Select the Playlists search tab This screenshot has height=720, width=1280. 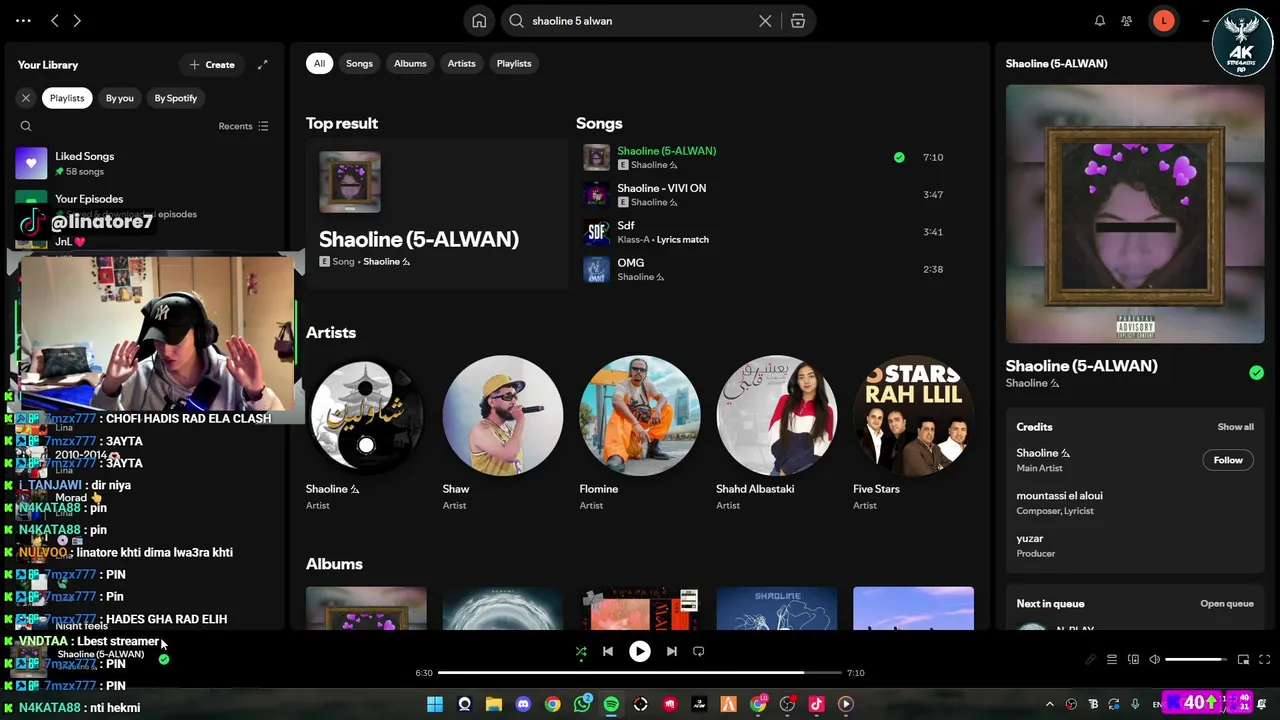[514, 63]
